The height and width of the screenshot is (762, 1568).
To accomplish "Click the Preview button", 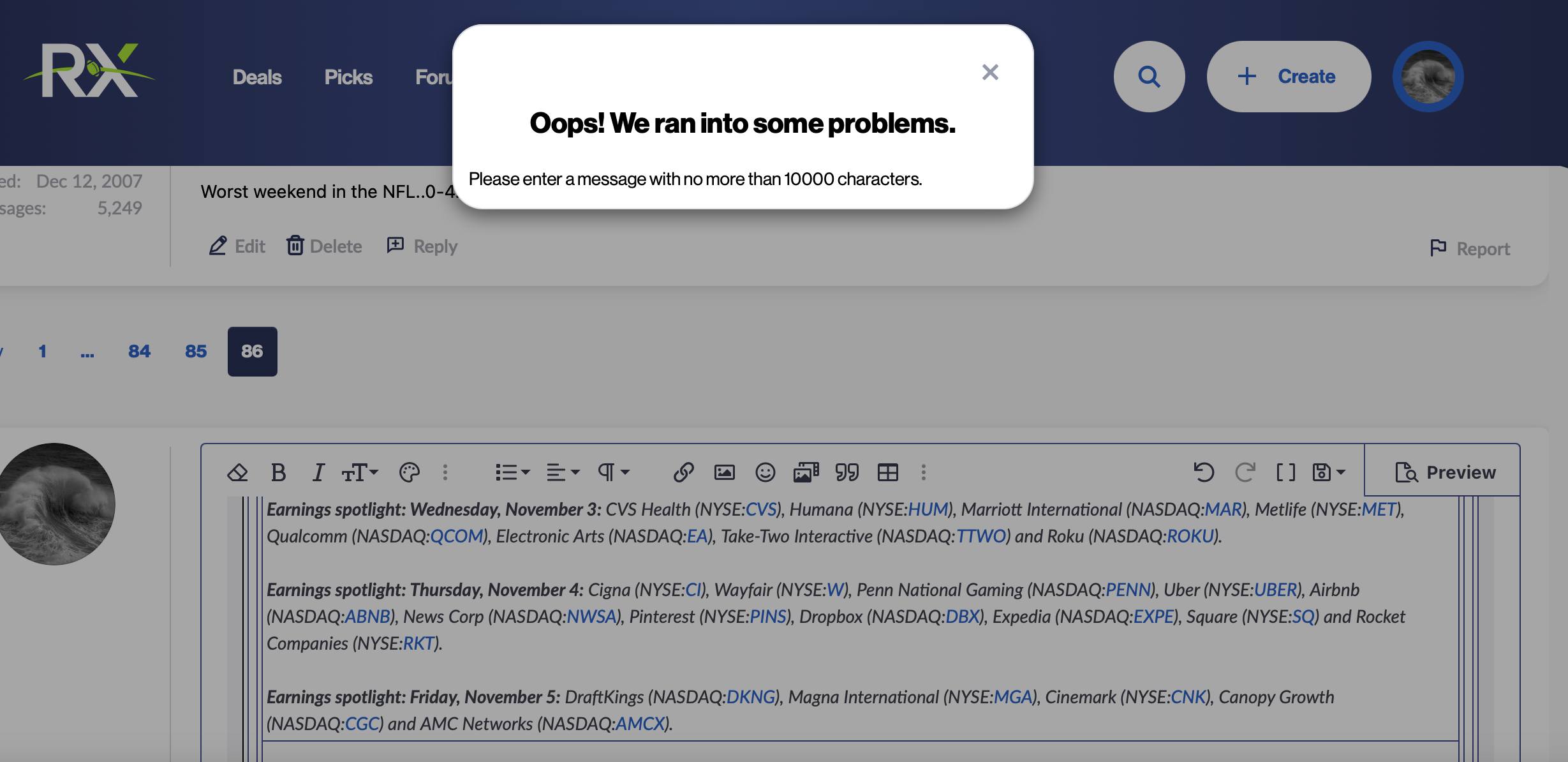I will click(x=1445, y=472).
